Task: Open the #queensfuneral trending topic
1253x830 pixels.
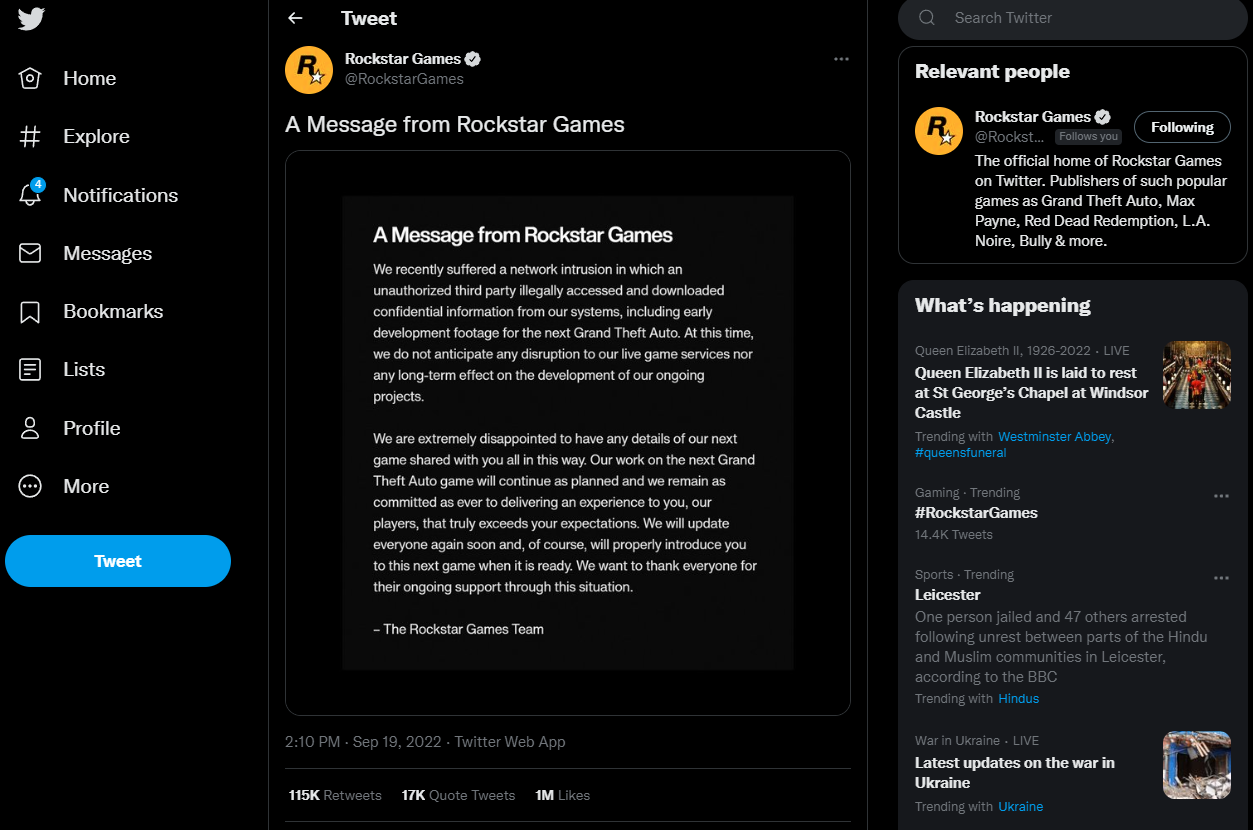Action: 960,452
